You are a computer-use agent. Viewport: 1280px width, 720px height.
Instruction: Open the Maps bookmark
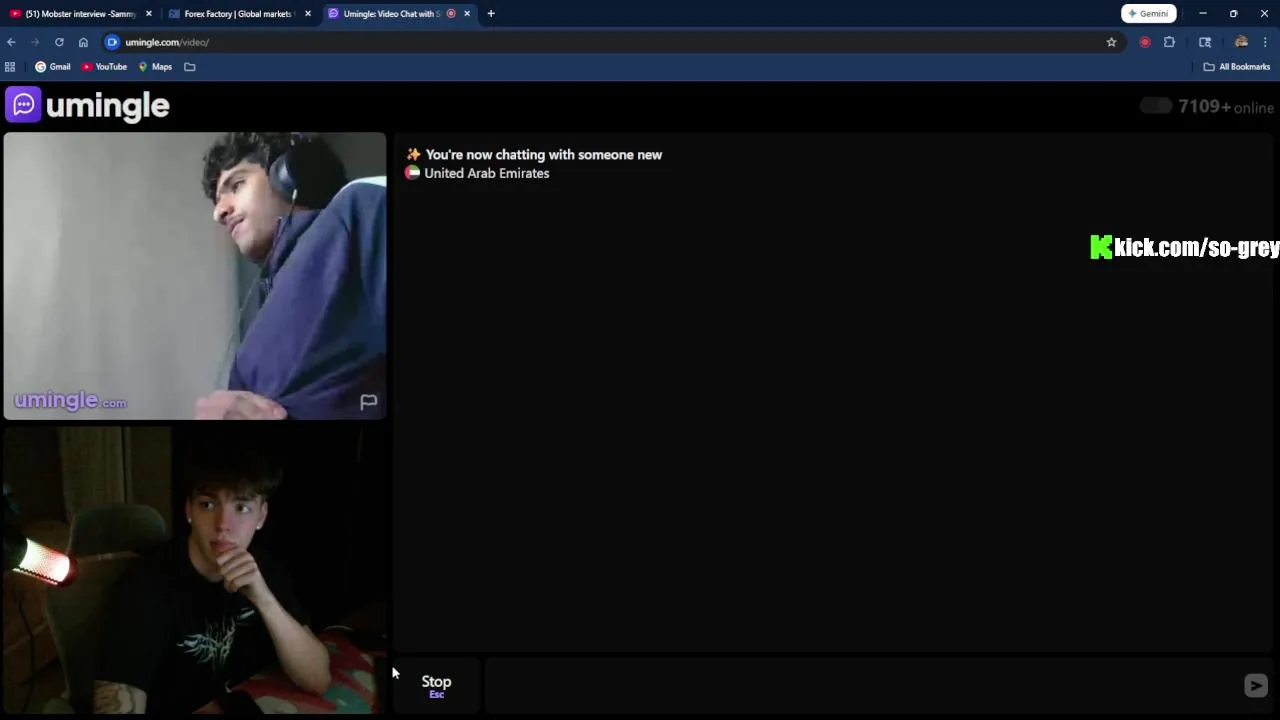click(x=155, y=67)
